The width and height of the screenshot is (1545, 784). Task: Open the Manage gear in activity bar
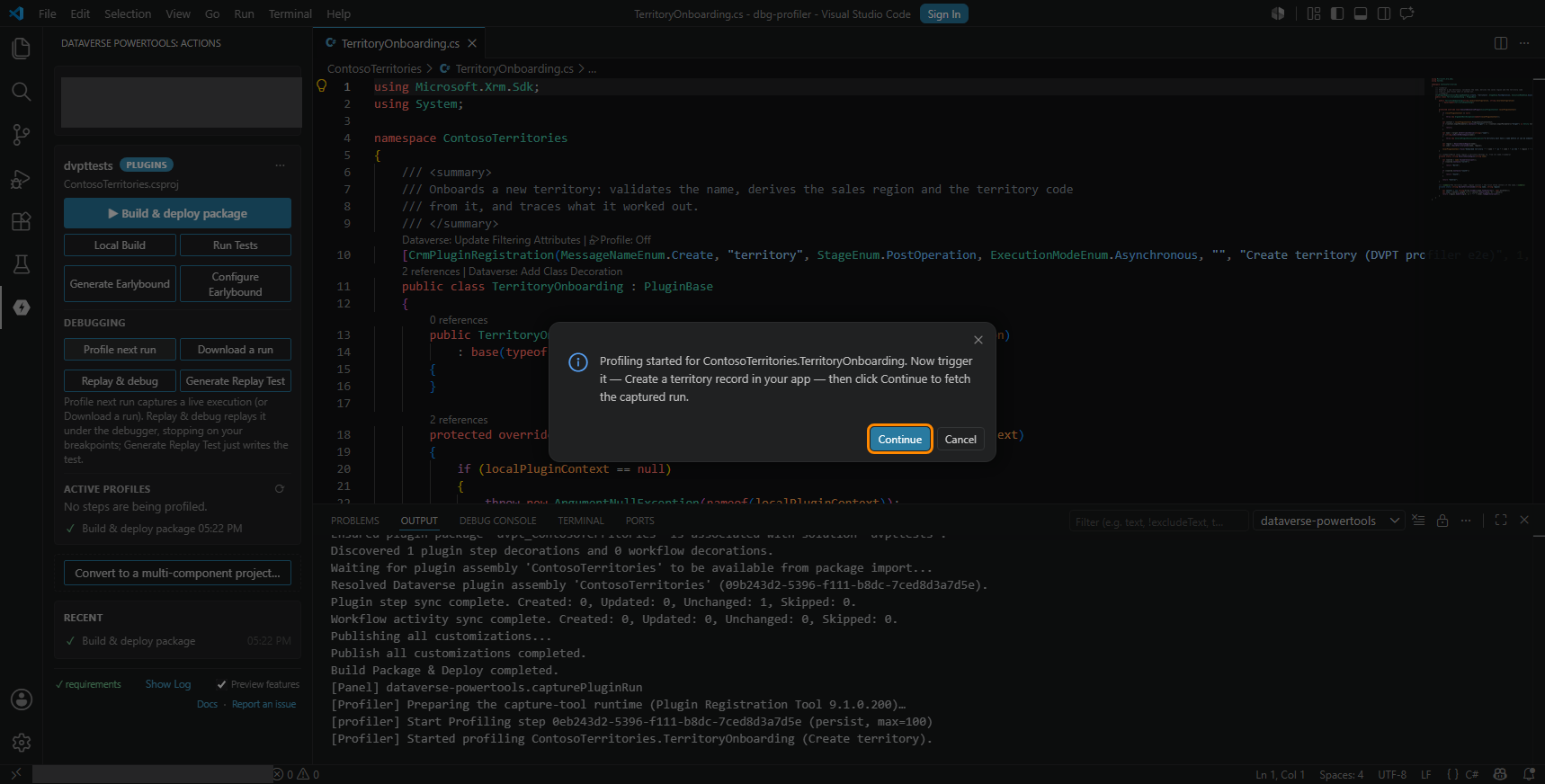21,743
